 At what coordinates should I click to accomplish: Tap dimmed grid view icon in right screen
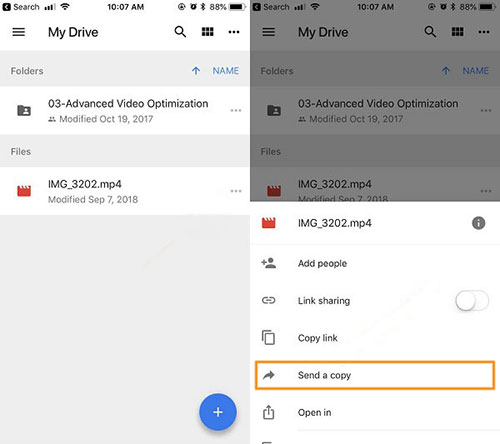click(x=457, y=32)
